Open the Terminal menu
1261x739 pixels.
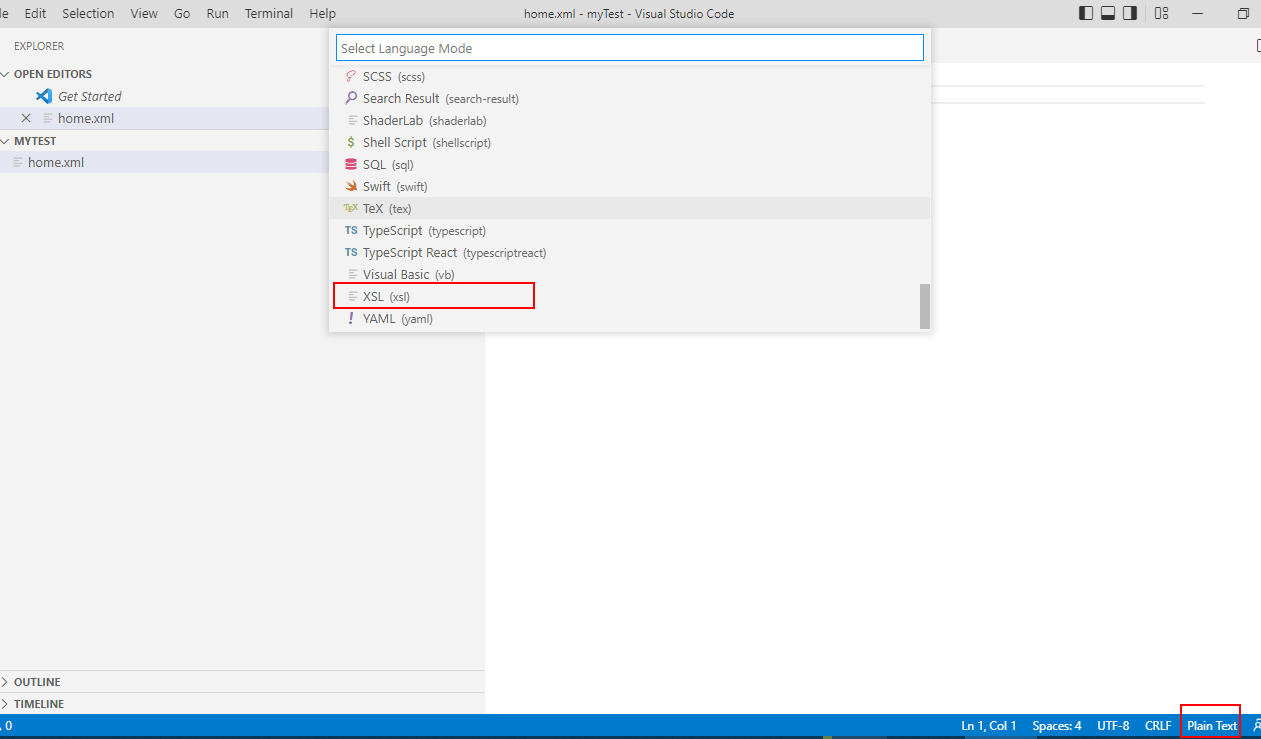pyautogui.click(x=269, y=13)
